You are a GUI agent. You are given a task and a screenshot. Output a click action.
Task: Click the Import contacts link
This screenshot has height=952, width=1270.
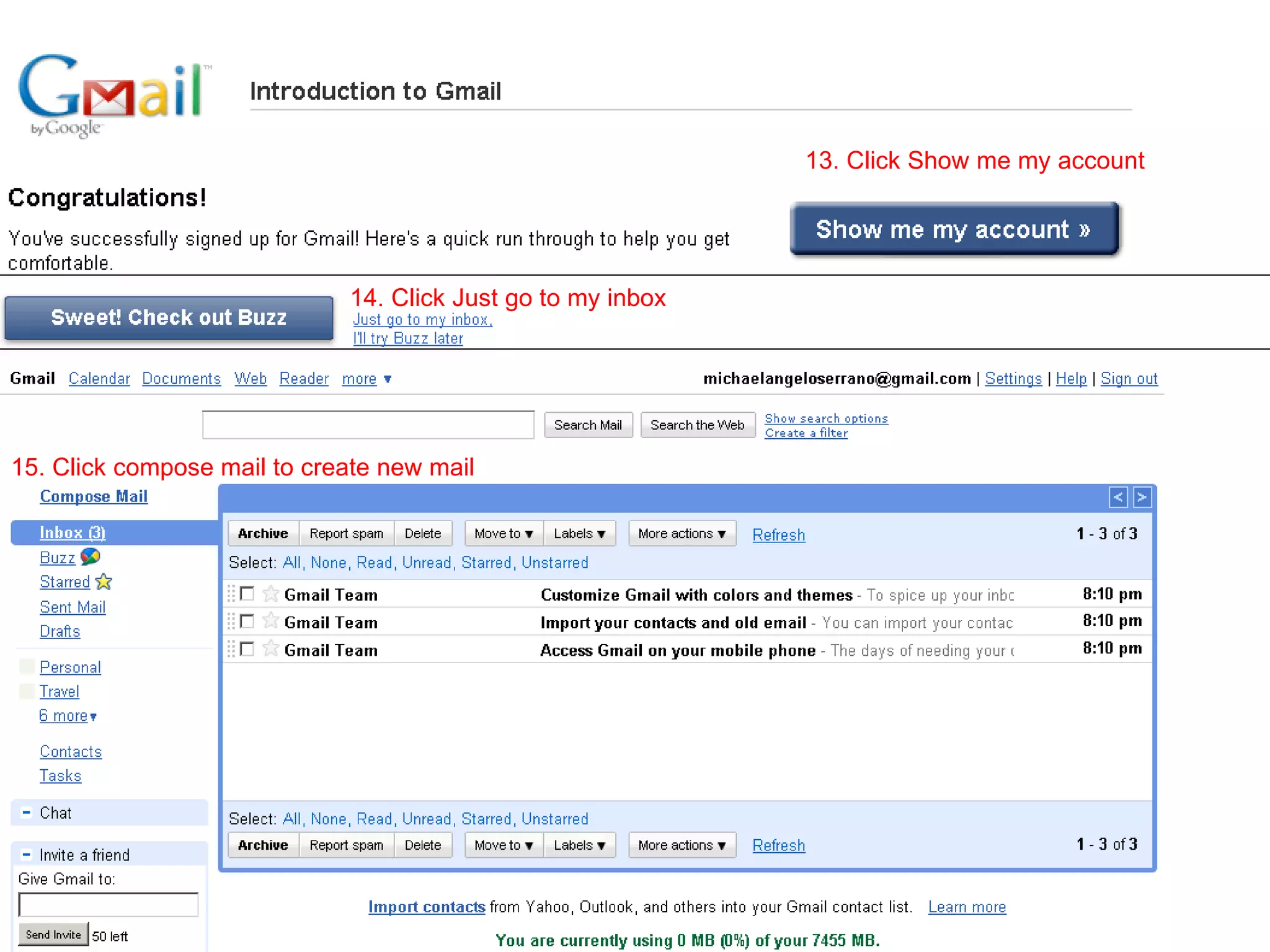[x=427, y=907]
